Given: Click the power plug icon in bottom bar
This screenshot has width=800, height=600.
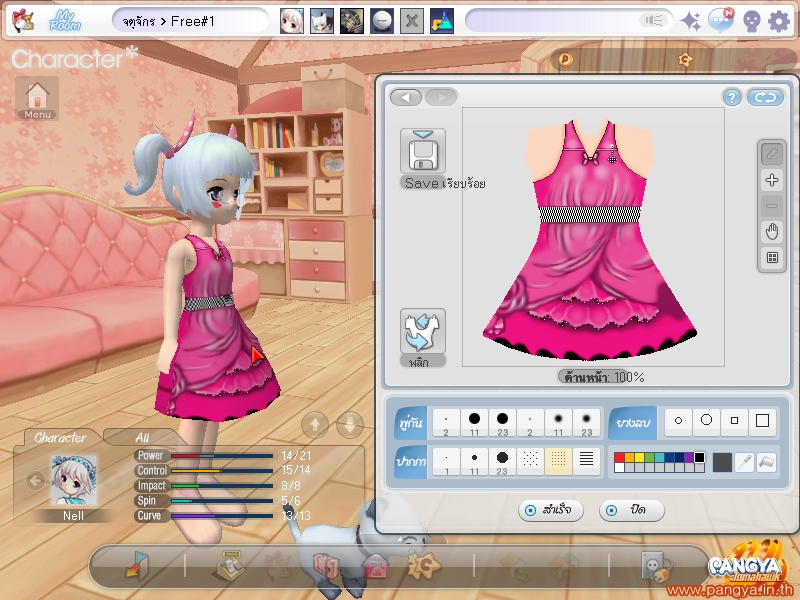Looking at the screenshot, I should 656,566.
